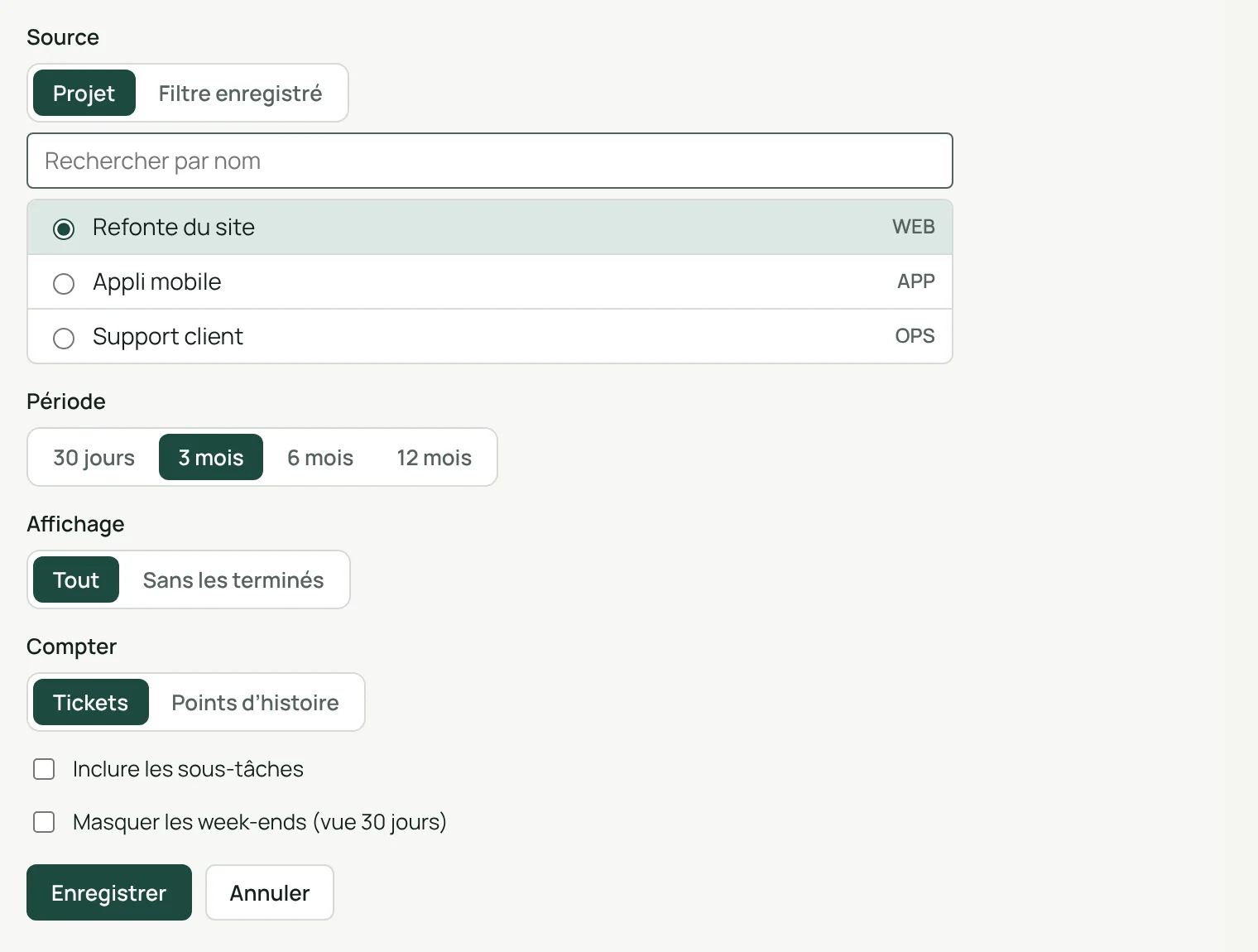Select the Refonte du site radio button

[x=64, y=228]
